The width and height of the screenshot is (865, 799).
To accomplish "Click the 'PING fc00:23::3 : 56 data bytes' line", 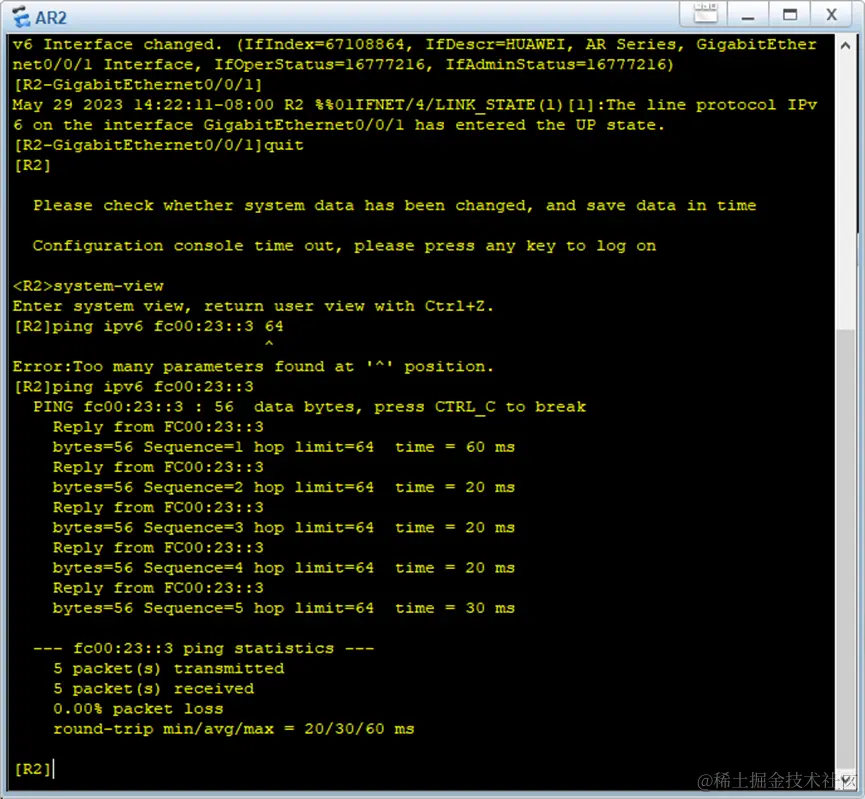I will click(x=309, y=407).
